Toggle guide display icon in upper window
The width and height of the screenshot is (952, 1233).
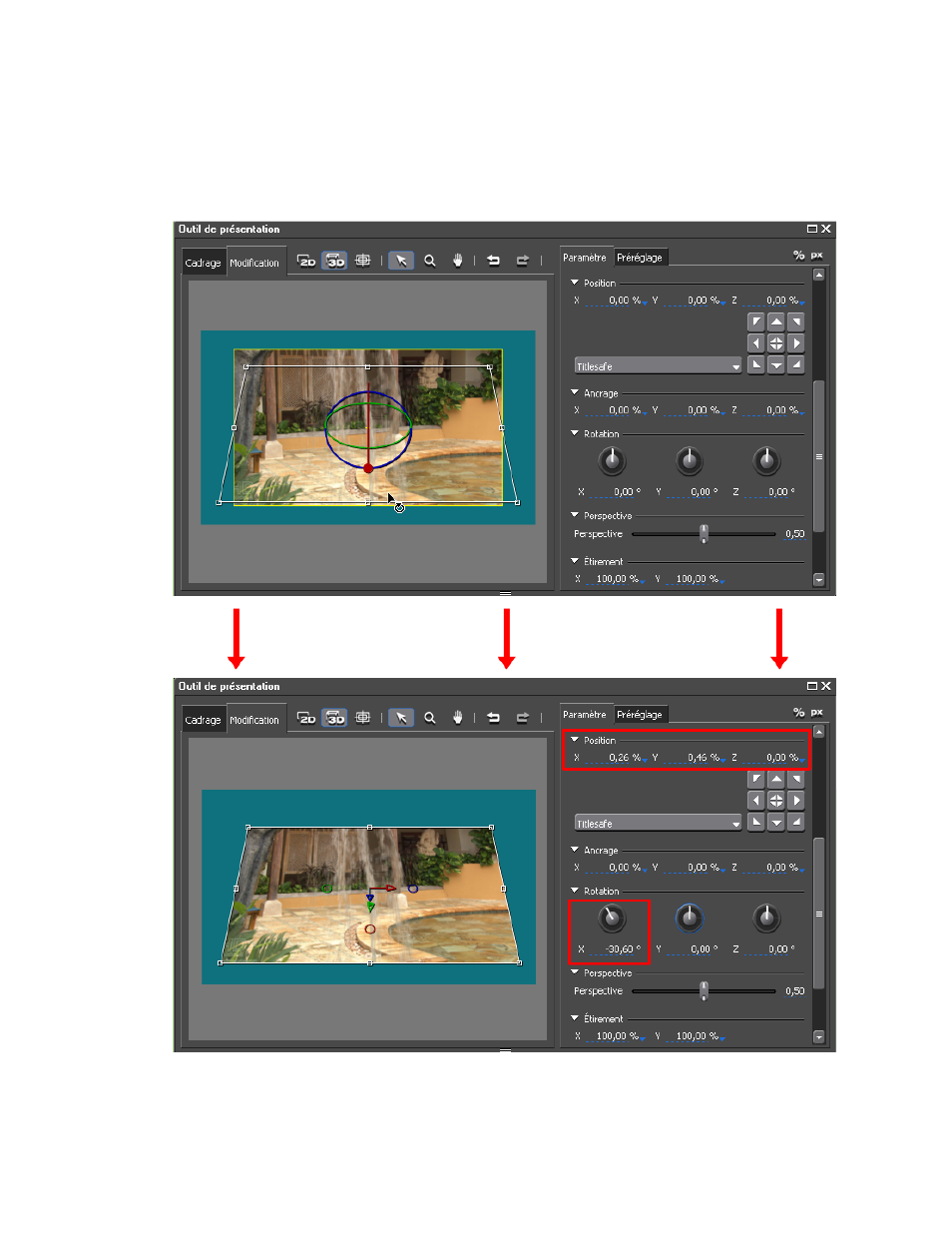[363, 261]
